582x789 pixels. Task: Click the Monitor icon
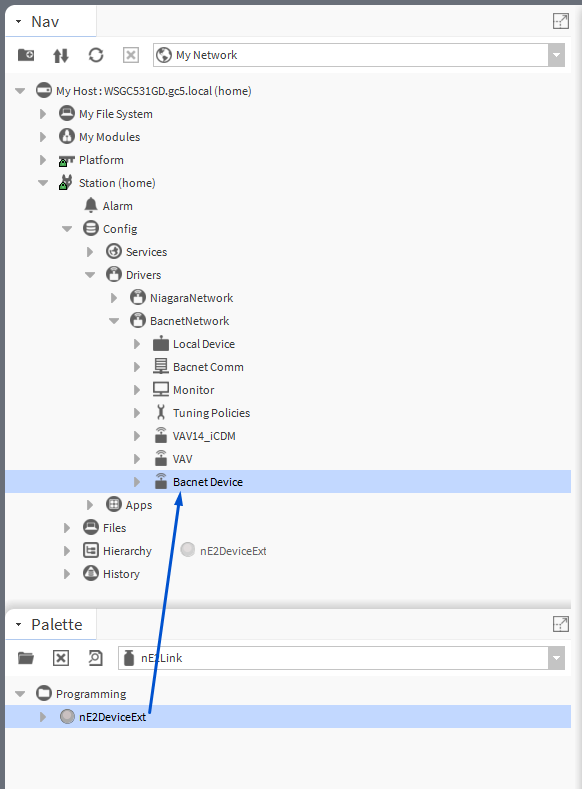[x=161, y=389]
